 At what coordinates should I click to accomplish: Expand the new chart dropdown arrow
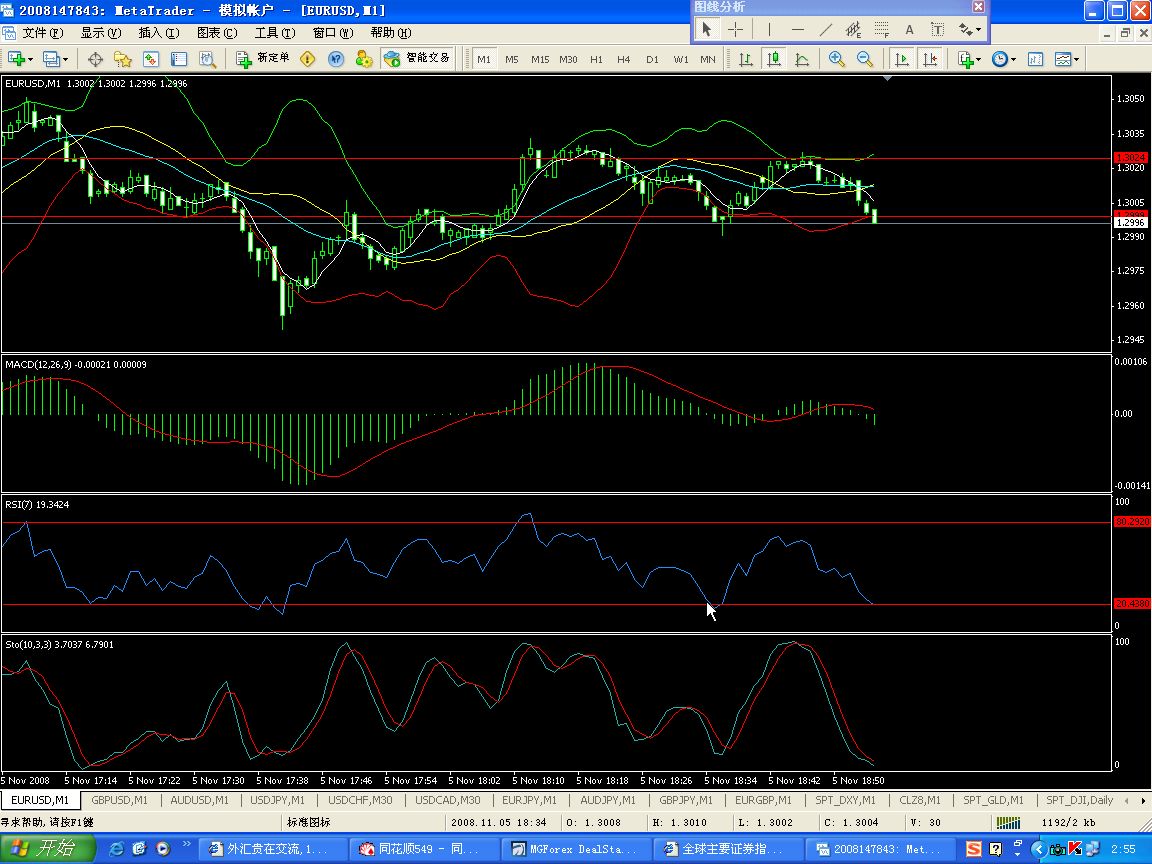32,59
